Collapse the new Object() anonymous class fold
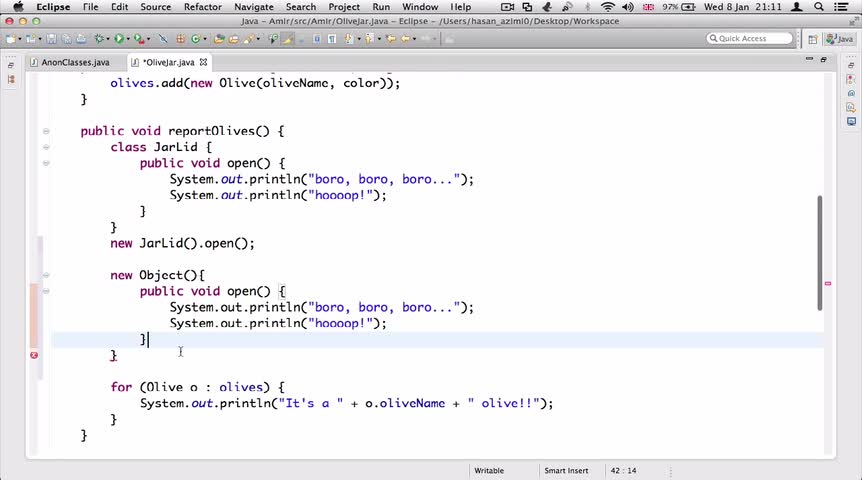The width and height of the screenshot is (862, 480). (46, 275)
